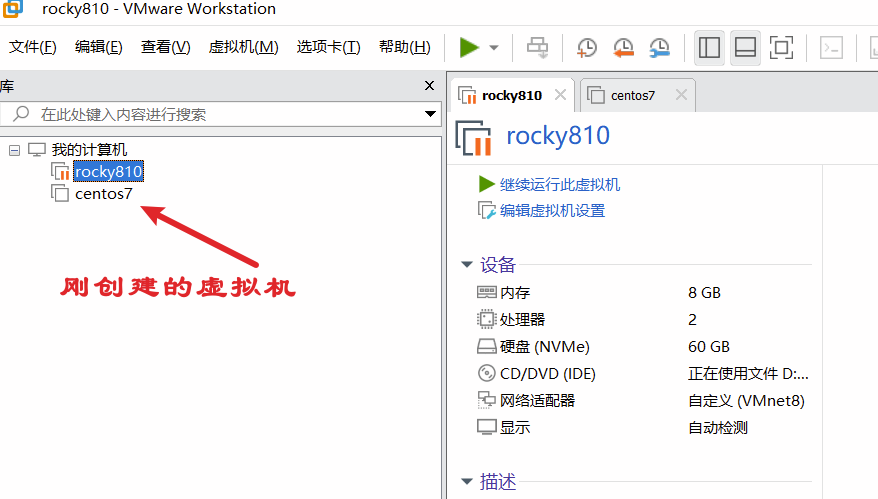The height and width of the screenshot is (499, 878).
Task: Open the 帮助(H) menu
Action: [x=405, y=47]
